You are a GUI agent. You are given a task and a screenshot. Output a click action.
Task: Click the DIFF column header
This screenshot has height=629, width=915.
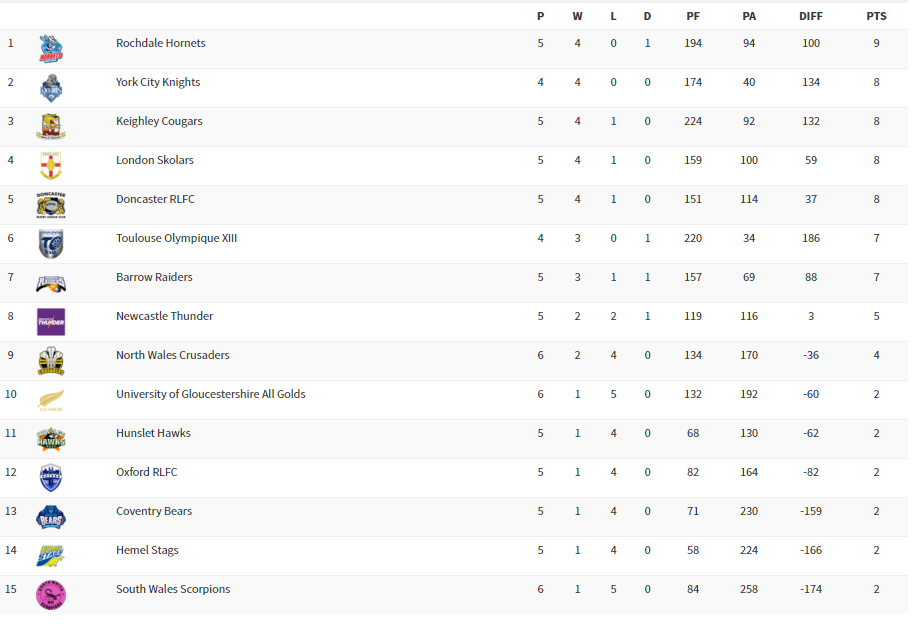click(810, 16)
